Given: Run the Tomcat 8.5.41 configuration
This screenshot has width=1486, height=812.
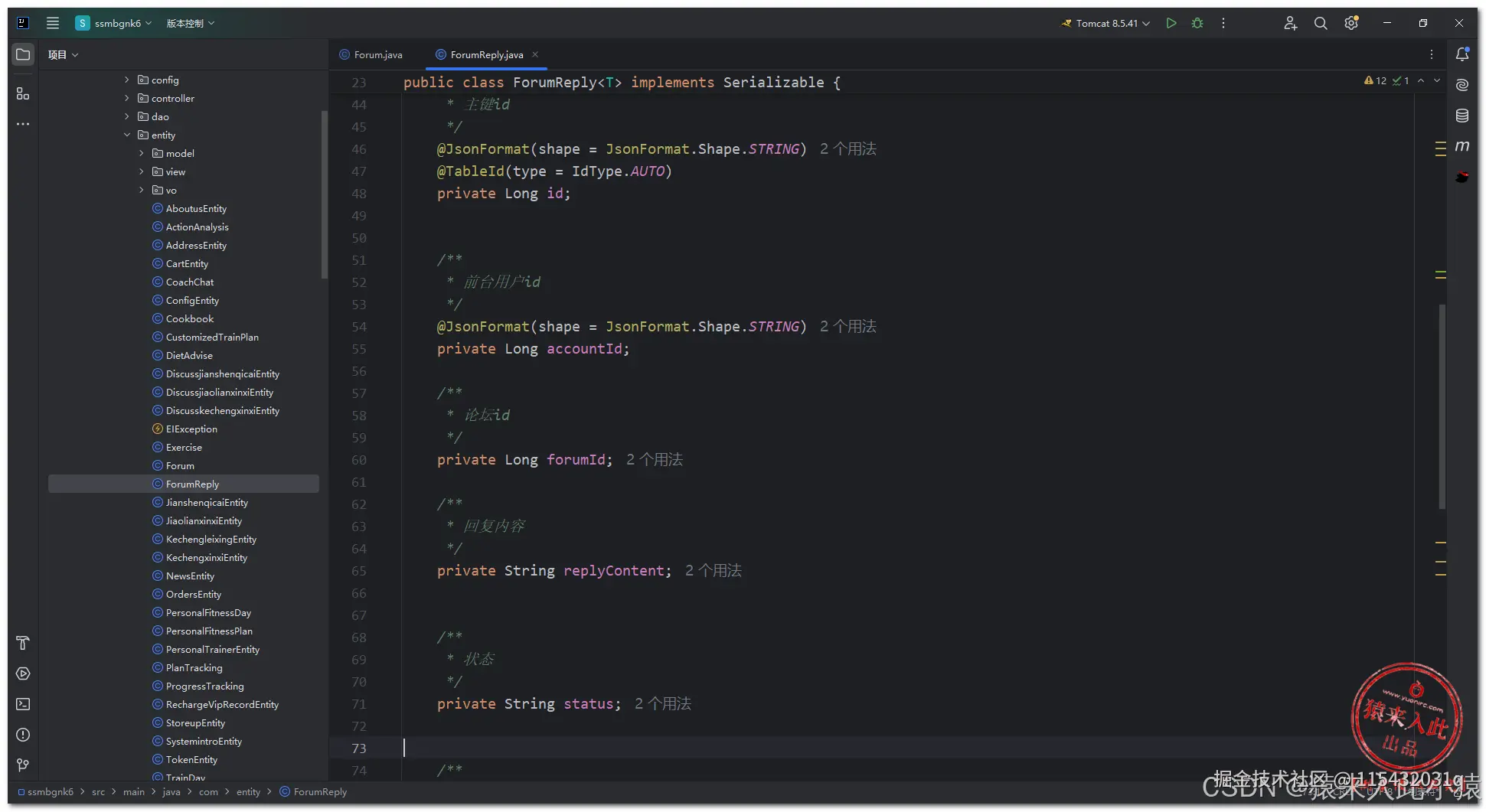Looking at the screenshot, I should [1171, 23].
